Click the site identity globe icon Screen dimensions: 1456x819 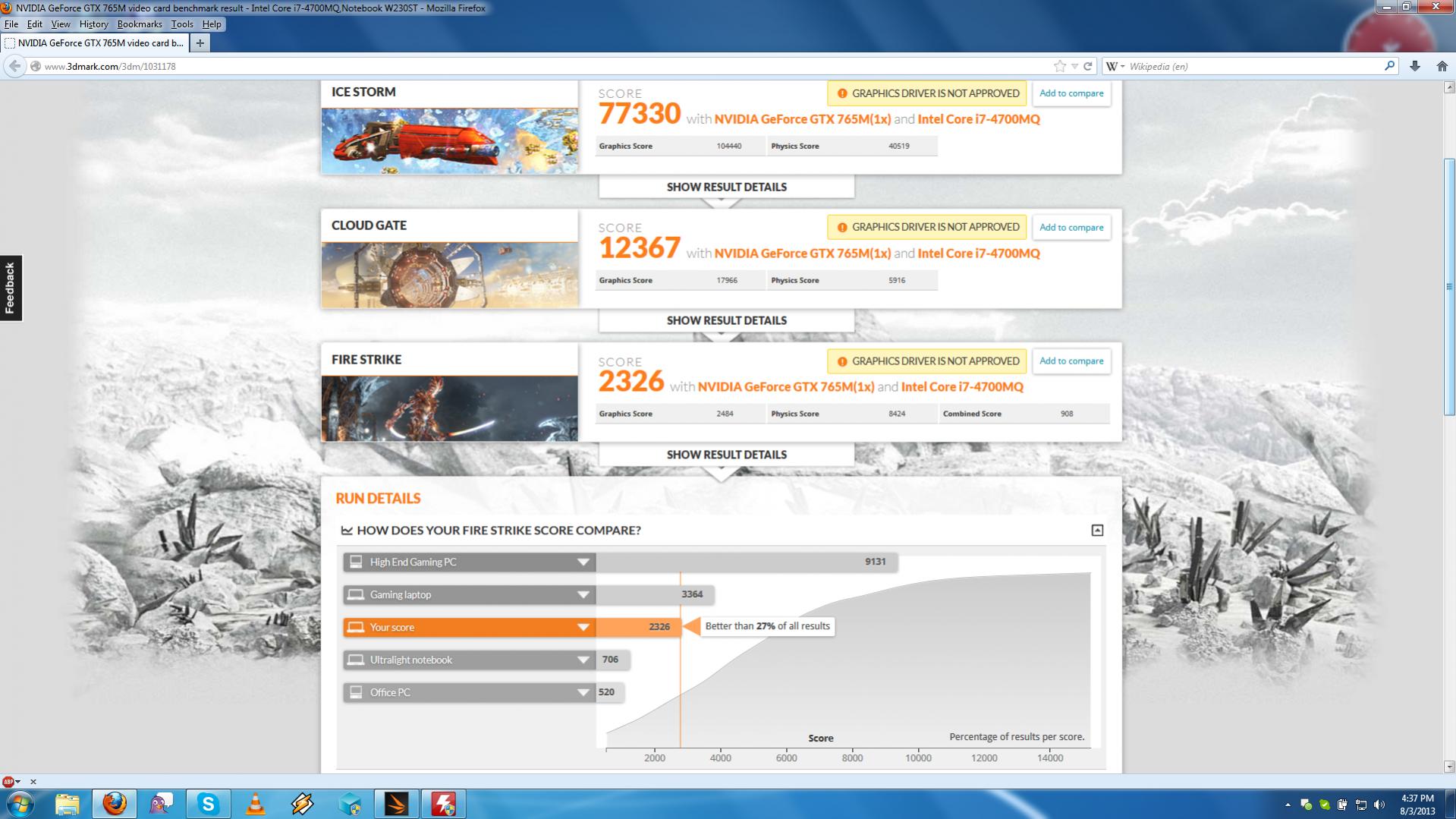(35, 66)
